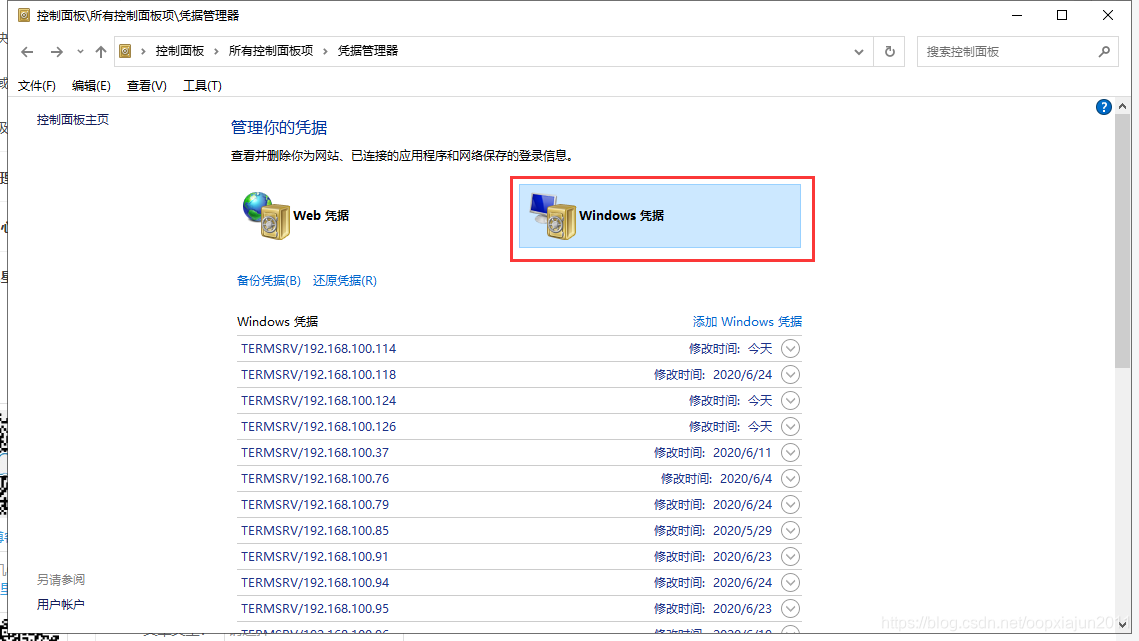This screenshot has height=641, width=1139.
Task: Go forward with the forward arrow
Action: [57, 52]
